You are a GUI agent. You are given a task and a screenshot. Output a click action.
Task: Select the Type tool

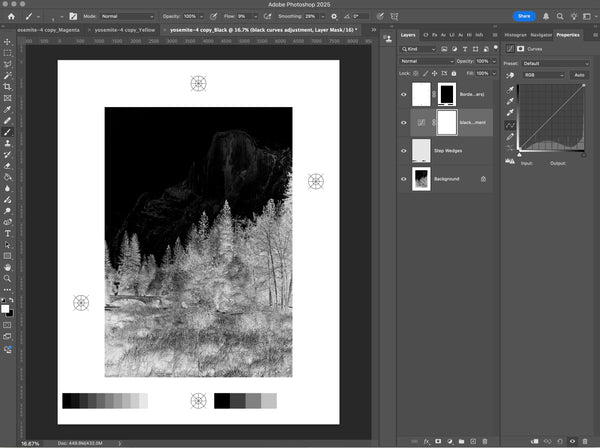pos(7,233)
